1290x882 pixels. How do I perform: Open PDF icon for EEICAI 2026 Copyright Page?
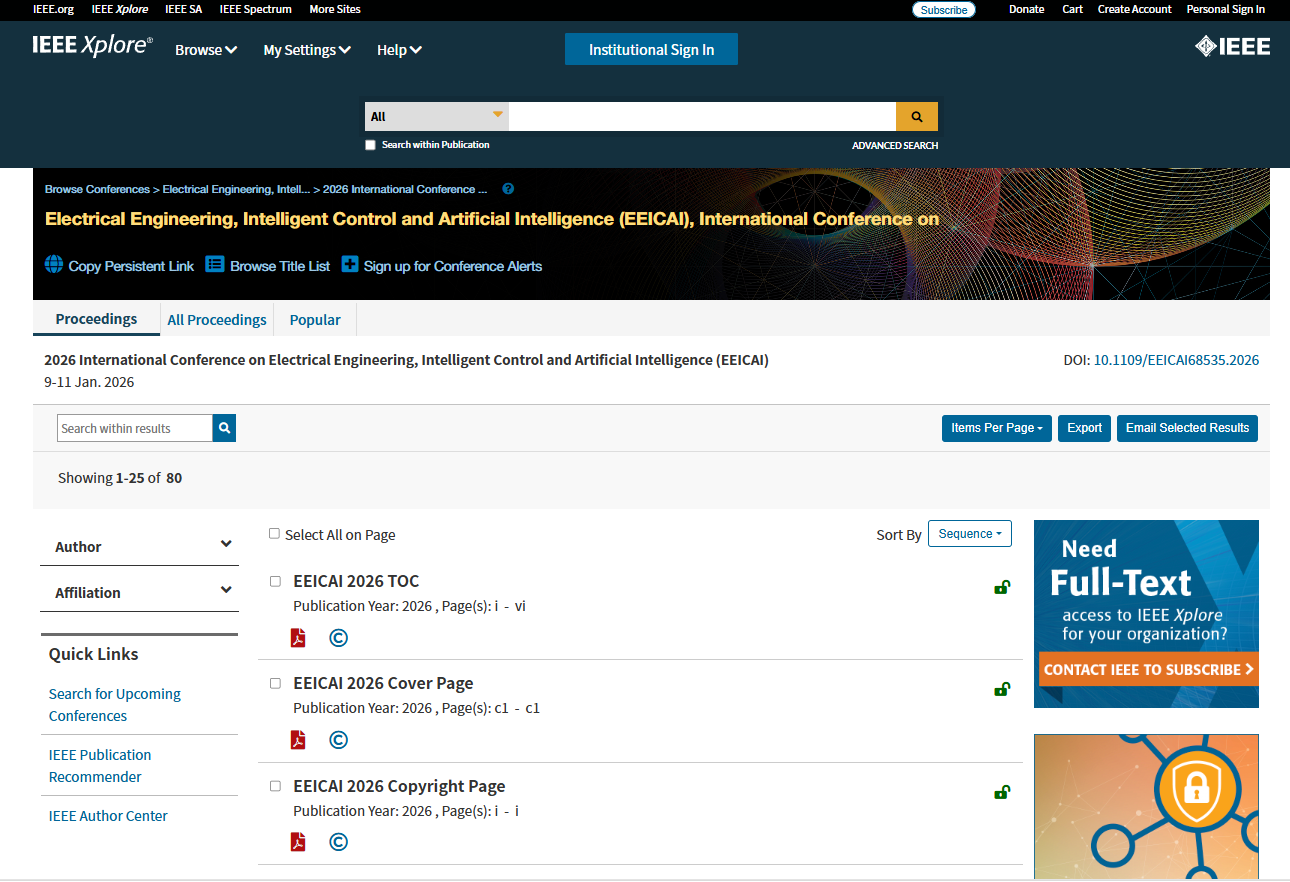pyautogui.click(x=298, y=842)
